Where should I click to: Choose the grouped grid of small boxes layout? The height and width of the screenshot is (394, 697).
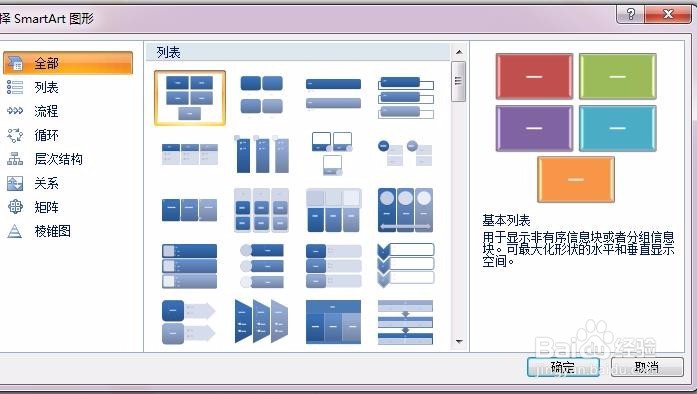tap(261, 210)
